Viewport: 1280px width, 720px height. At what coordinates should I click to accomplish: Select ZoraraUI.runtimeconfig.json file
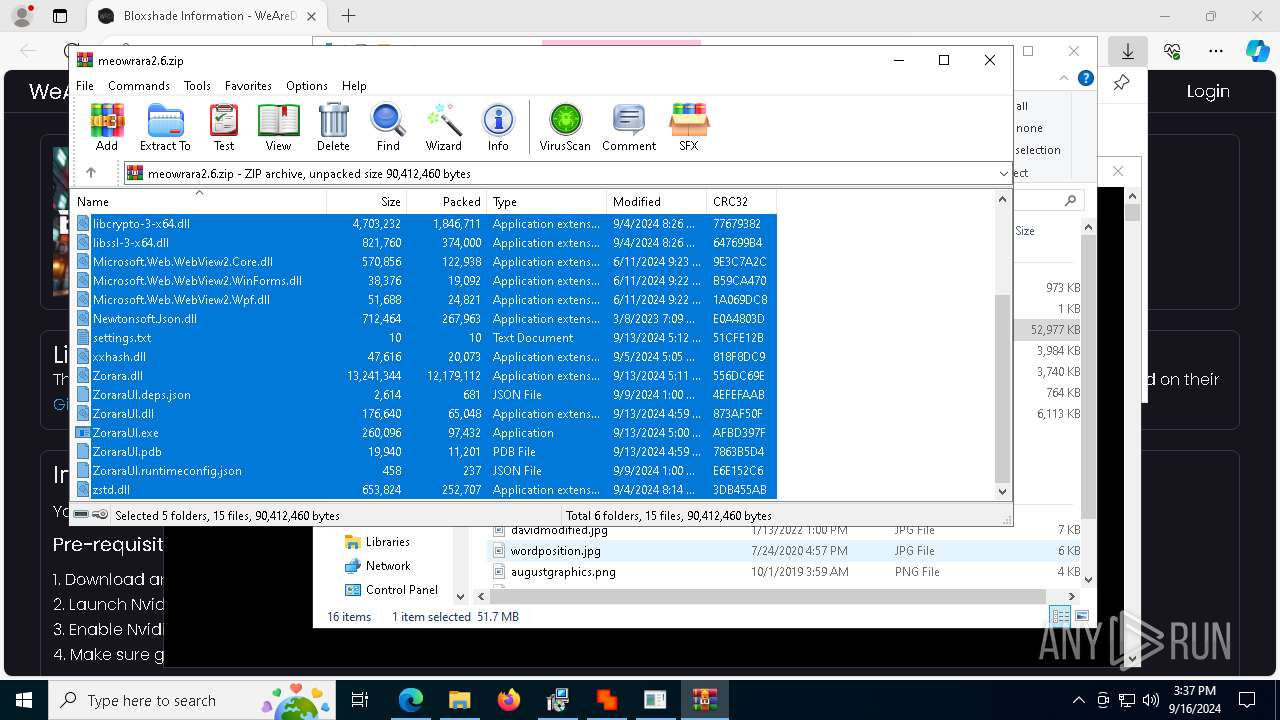(x=425, y=471)
